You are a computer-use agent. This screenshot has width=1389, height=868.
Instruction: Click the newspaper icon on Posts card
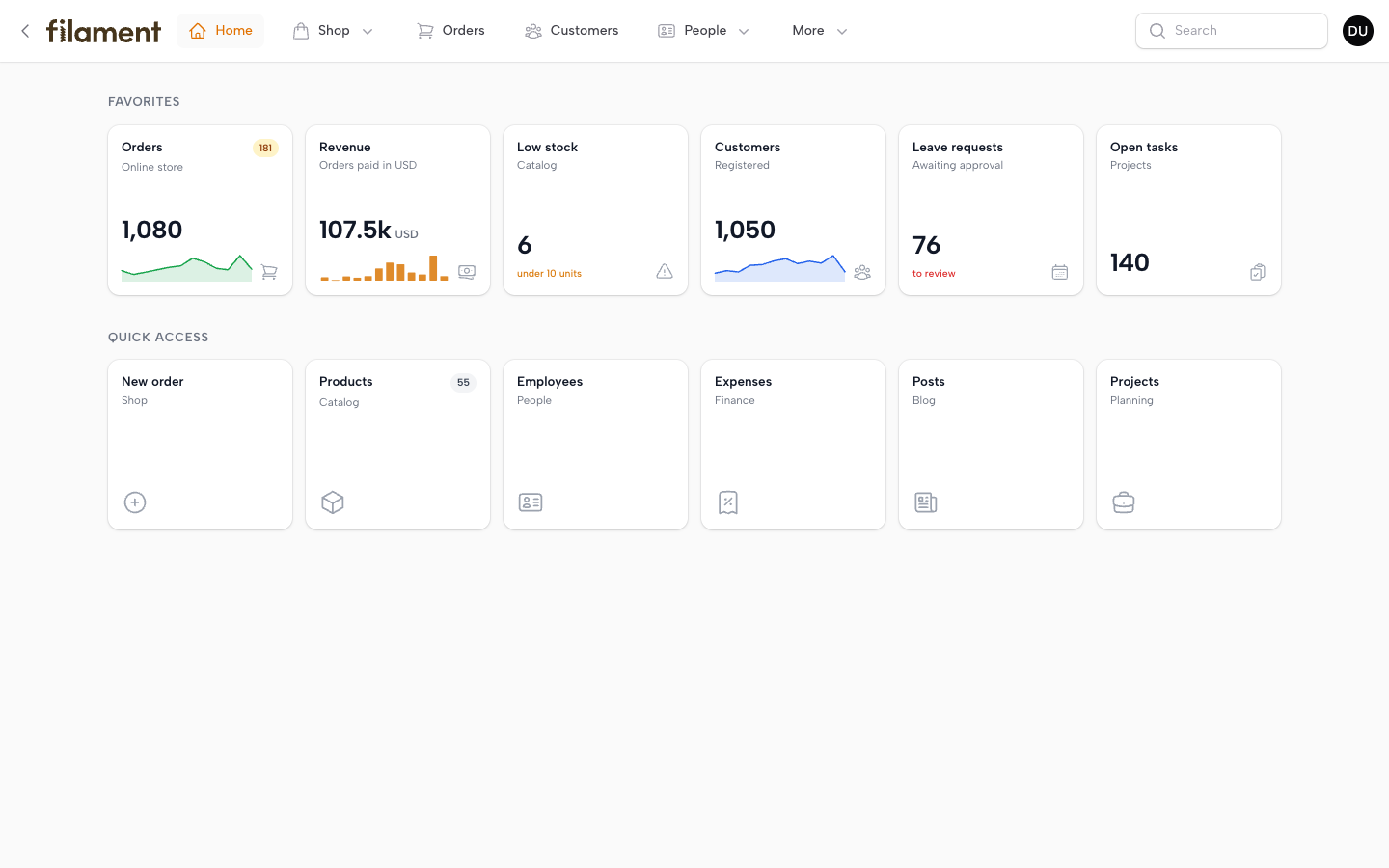[926, 502]
